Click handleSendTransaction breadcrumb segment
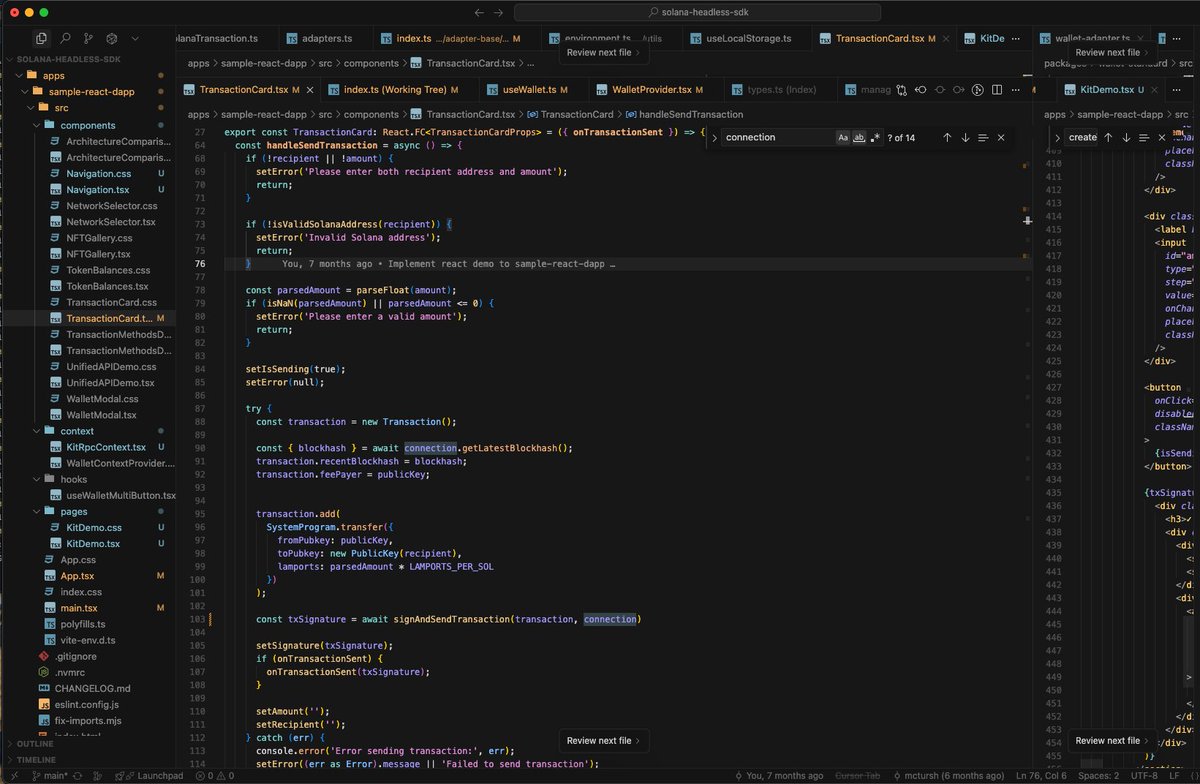The image size is (1200, 784). click(x=689, y=114)
